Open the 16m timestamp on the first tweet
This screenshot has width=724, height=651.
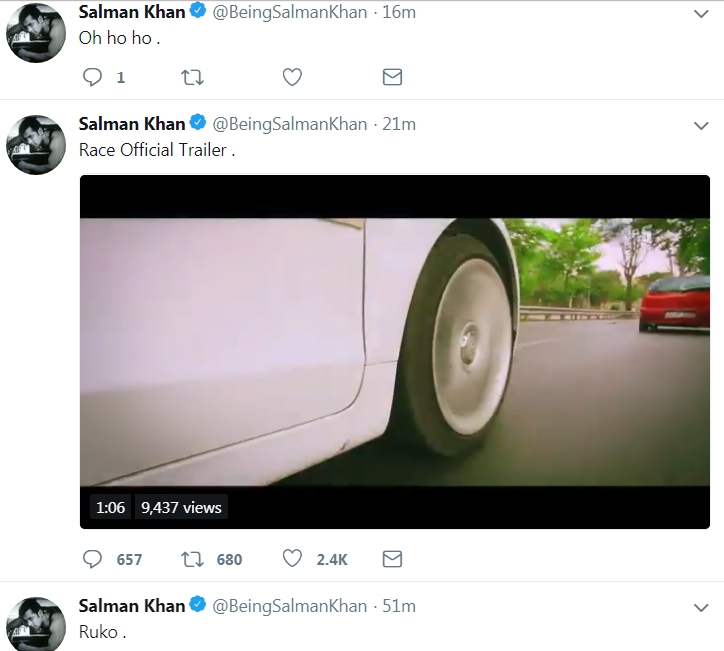pos(400,13)
